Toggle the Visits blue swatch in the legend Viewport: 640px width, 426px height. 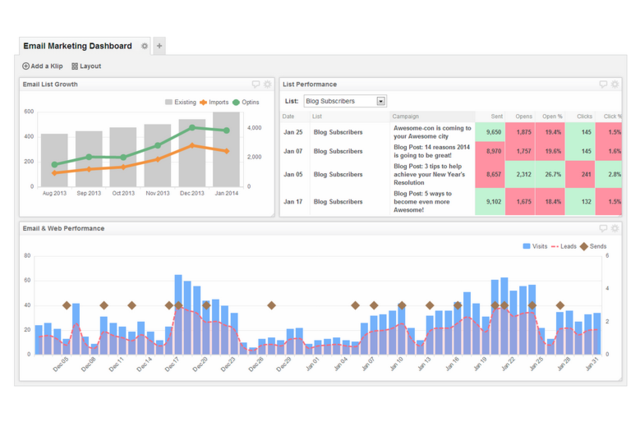527,246
